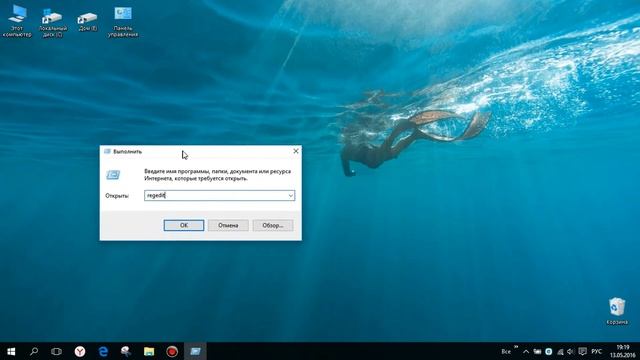Viewport: 640px width, 360px height.
Task: Open Локальный диск (C) desktop shortcut
Action: [53, 22]
